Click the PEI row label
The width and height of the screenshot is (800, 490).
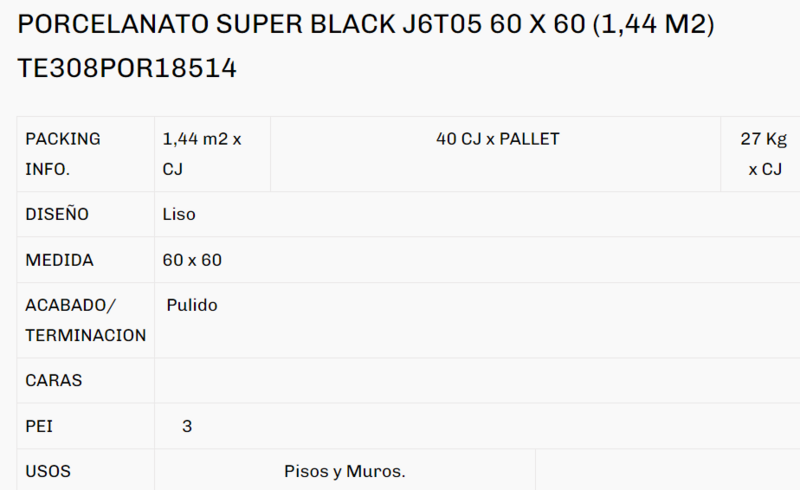tap(86, 426)
